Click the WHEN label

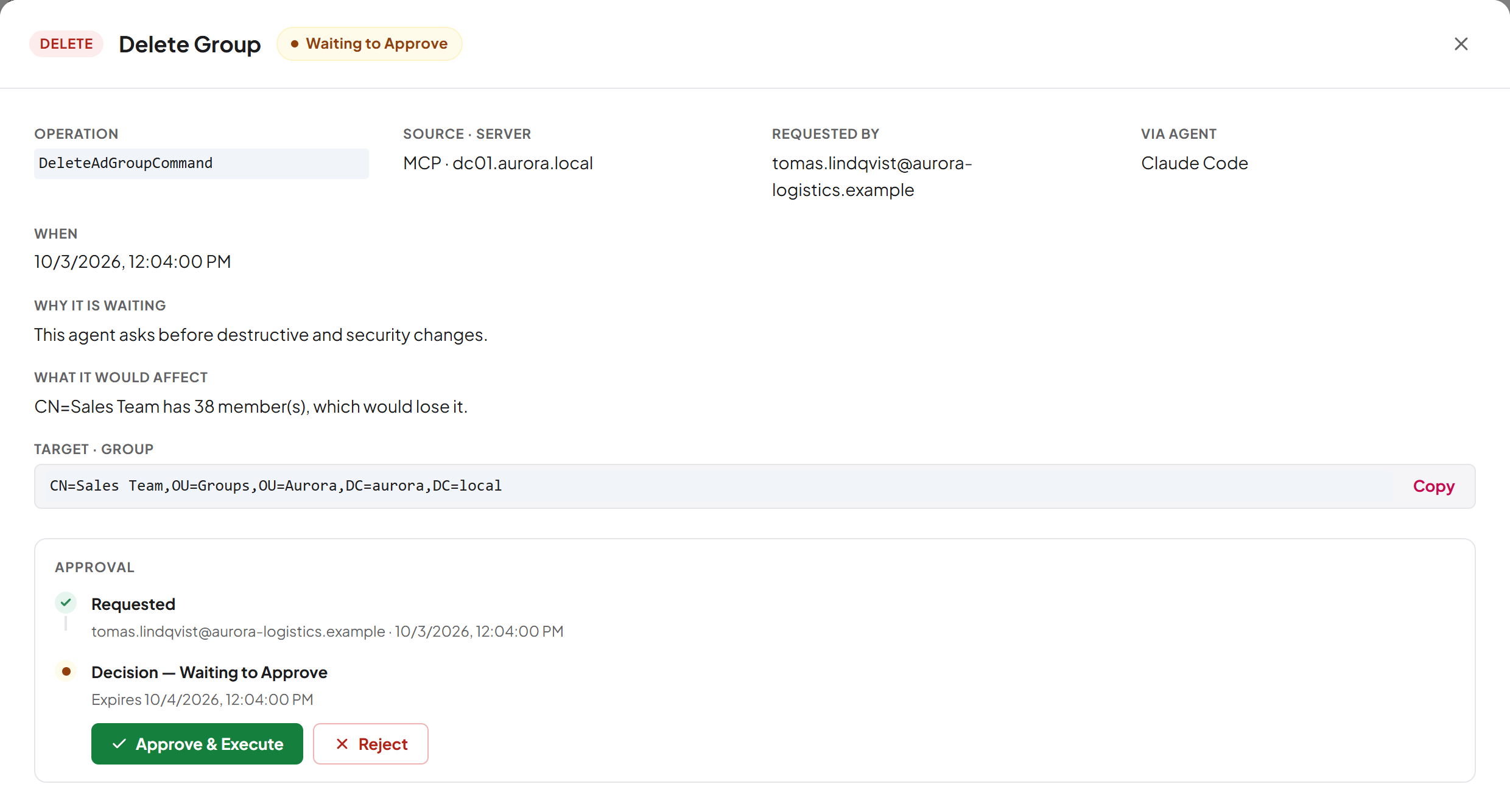pos(55,234)
